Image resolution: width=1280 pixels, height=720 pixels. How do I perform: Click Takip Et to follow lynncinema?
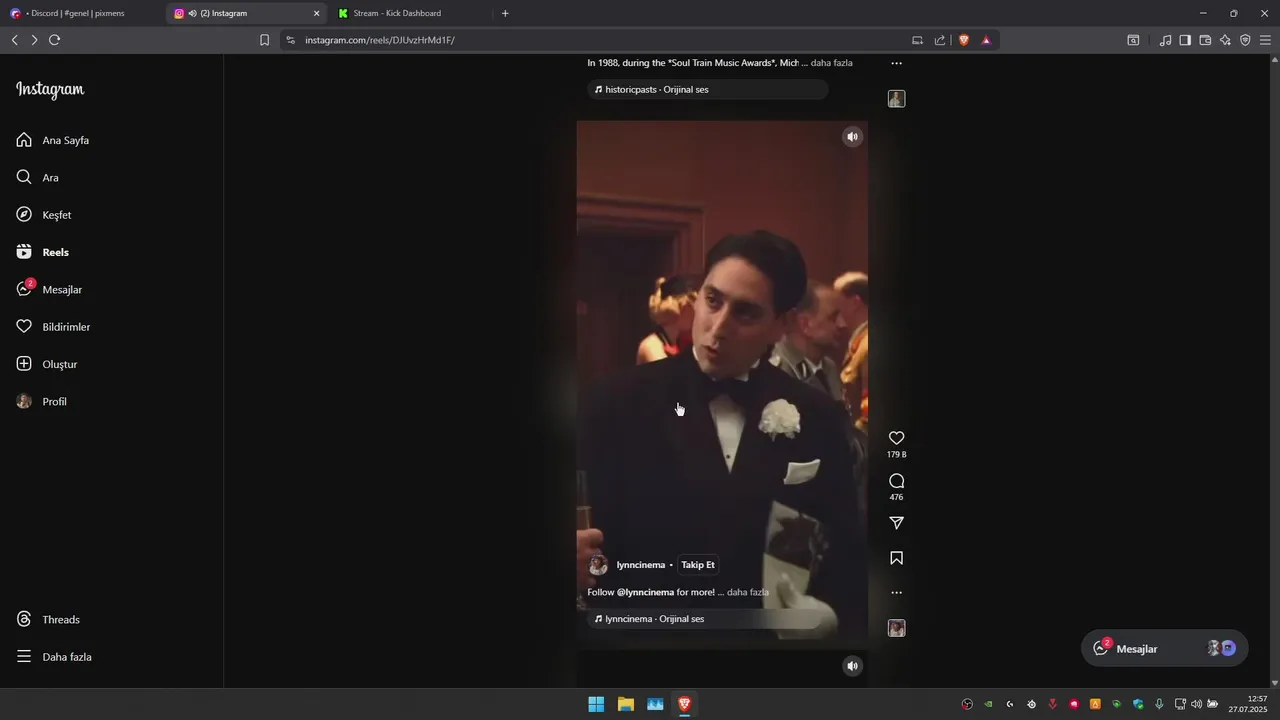[698, 565]
